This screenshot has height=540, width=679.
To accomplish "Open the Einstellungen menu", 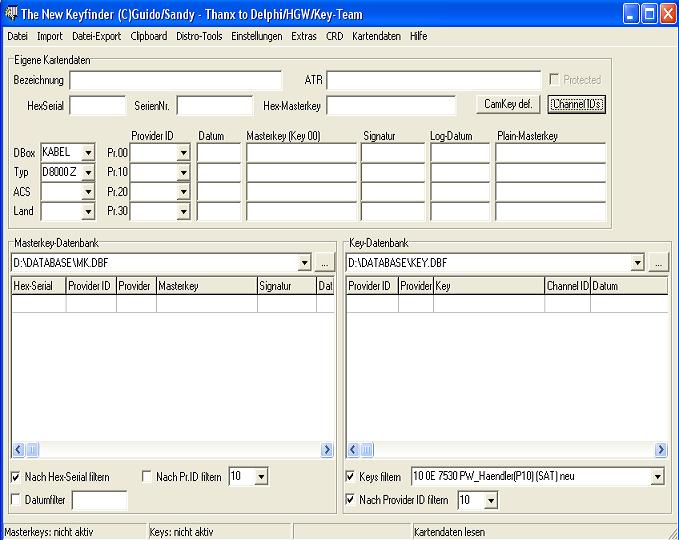I will coord(257,36).
